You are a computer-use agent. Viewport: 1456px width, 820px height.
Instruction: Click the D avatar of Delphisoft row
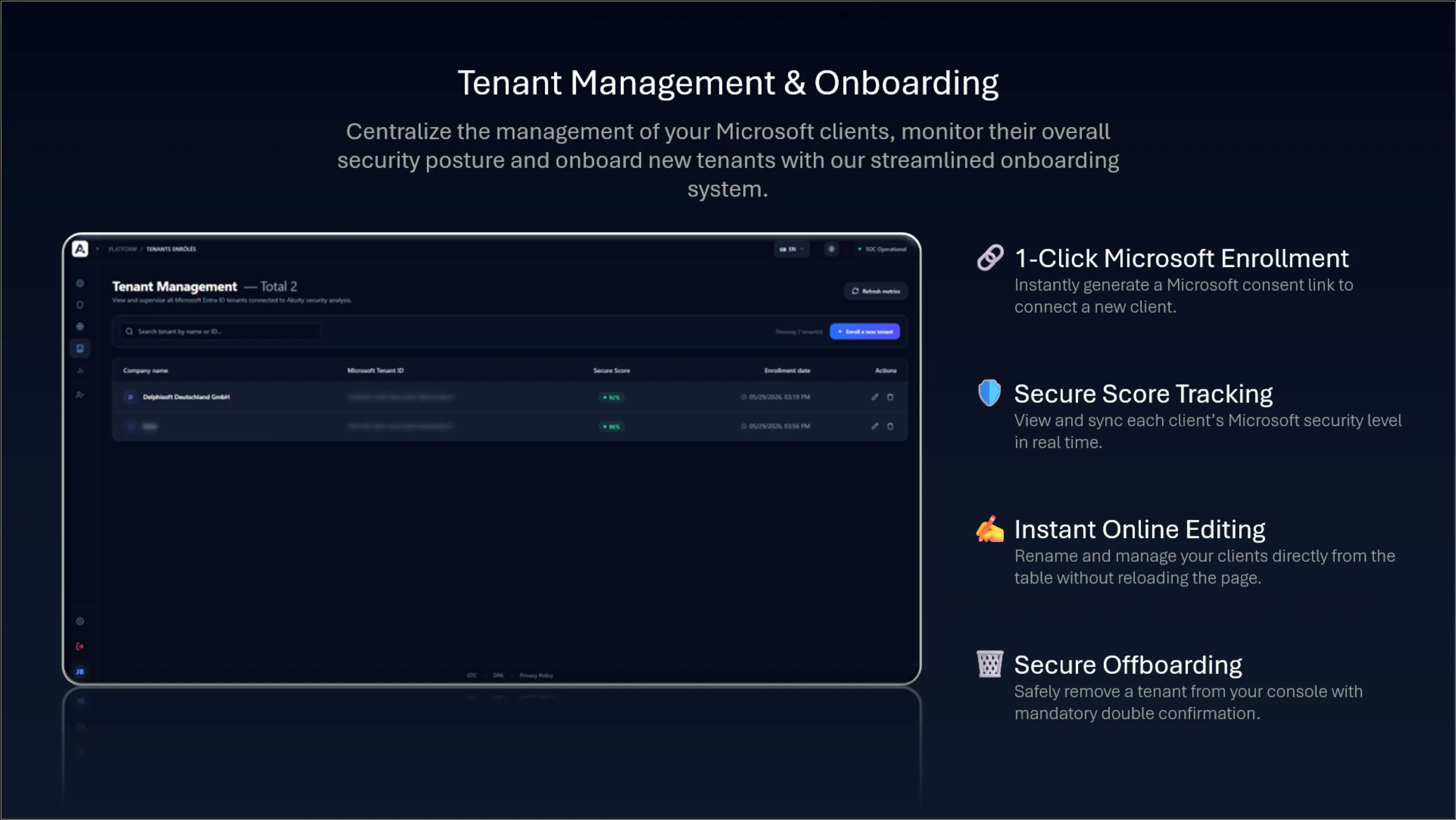(x=131, y=397)
